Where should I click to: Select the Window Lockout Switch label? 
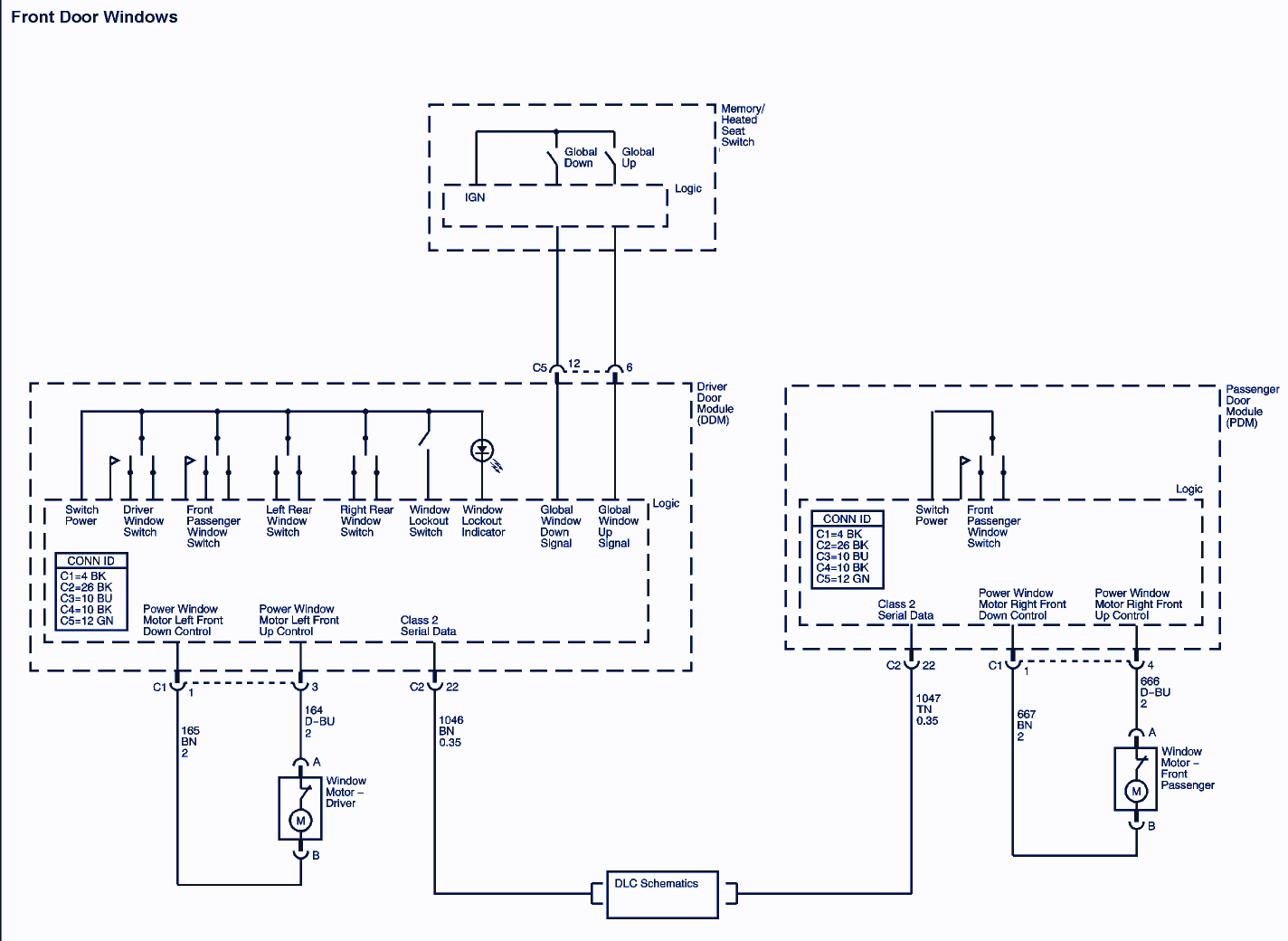[429, 521]
